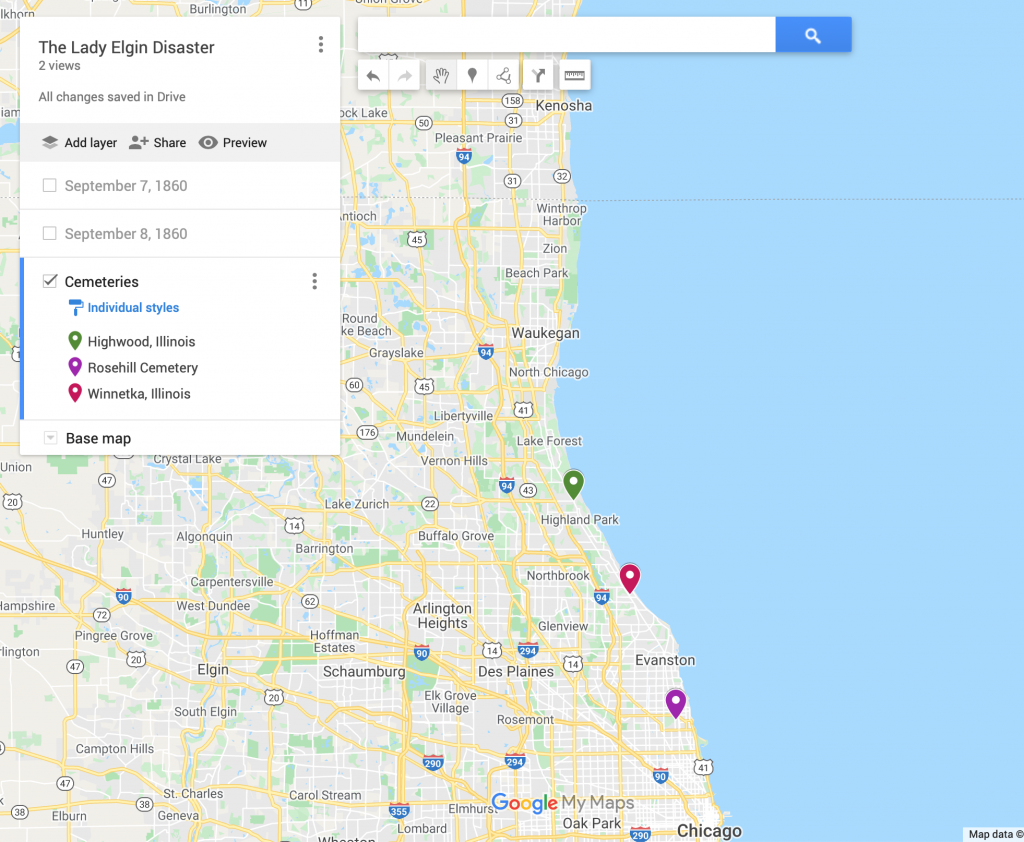Click the Map data attribution text
The width and height of the screenshot is (1024, 842).
[995, 834]
